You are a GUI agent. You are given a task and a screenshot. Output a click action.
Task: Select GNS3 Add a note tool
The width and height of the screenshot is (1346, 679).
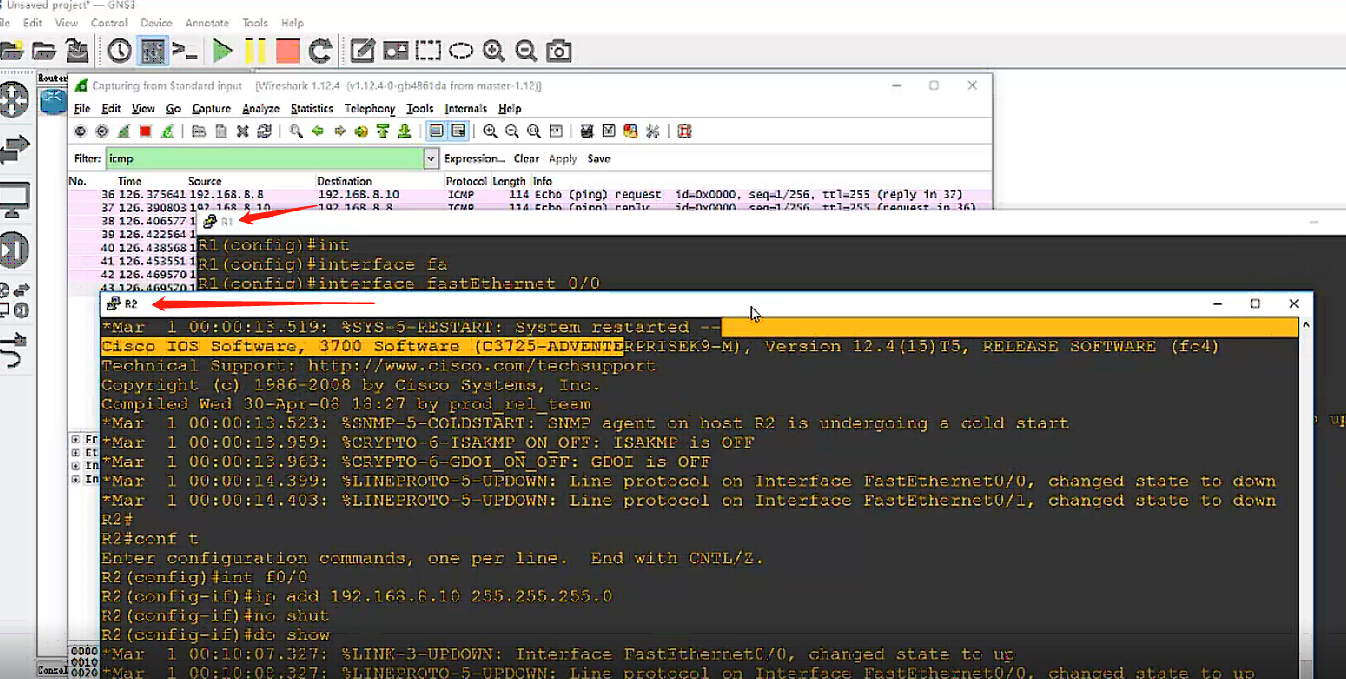[363, 50]
